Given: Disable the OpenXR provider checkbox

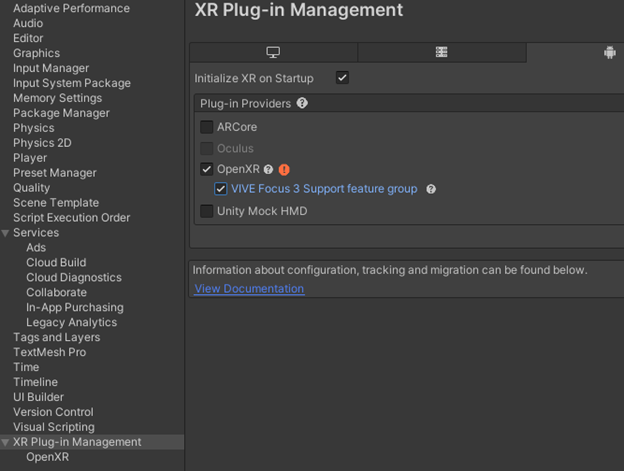Looking at the screenshot, I should 207,169.
